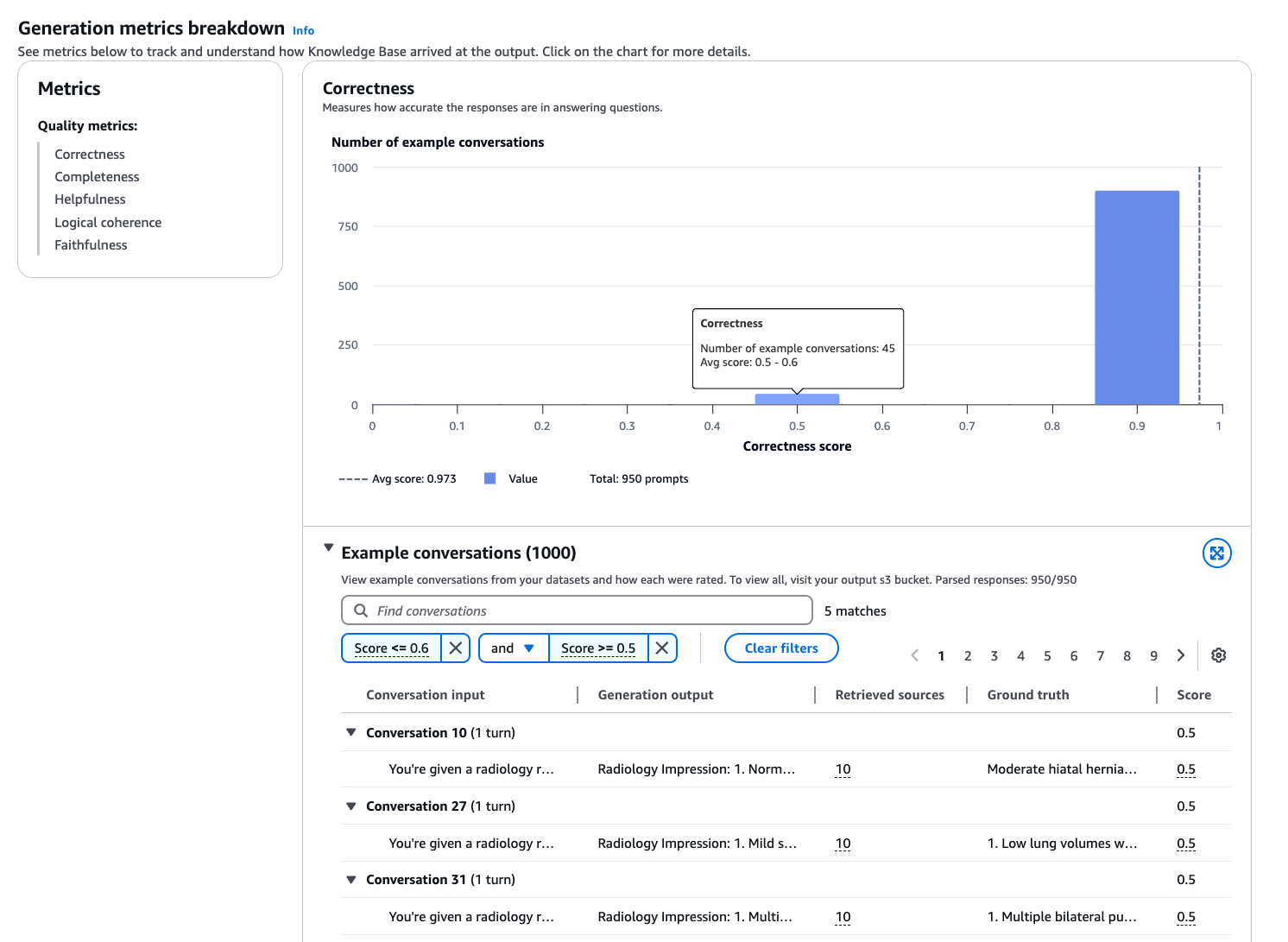Collapse Conversation 27
Viewport: 1288px width, 942px height.
click(350, 805)
